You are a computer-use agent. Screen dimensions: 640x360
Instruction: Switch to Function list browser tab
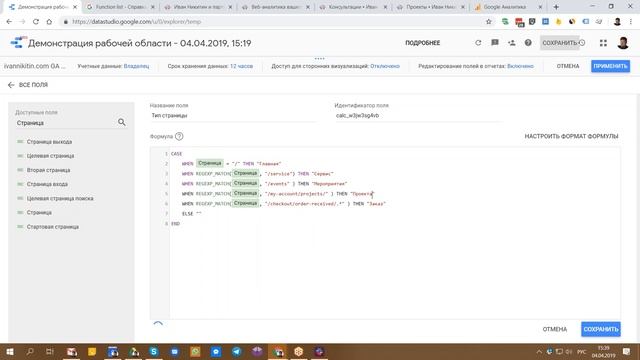point(120,7)
